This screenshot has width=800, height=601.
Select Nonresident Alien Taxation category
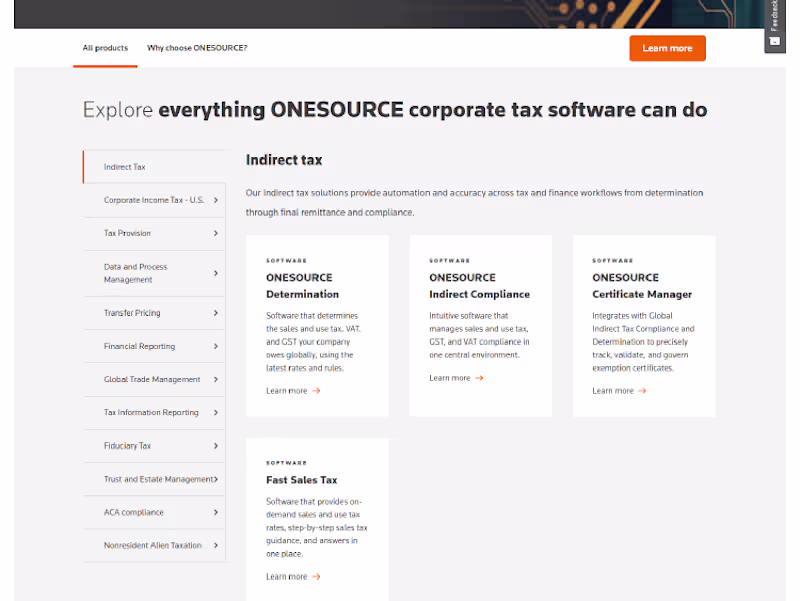(154, 545)
